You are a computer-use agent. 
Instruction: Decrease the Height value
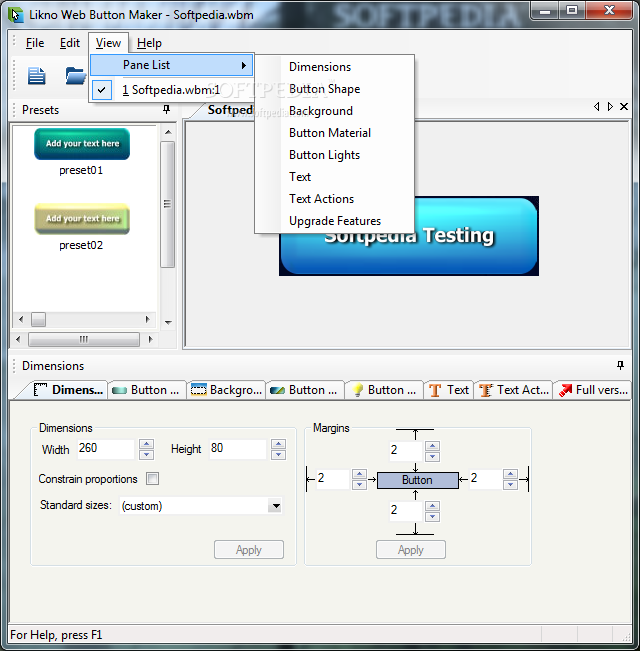(278, 455)
